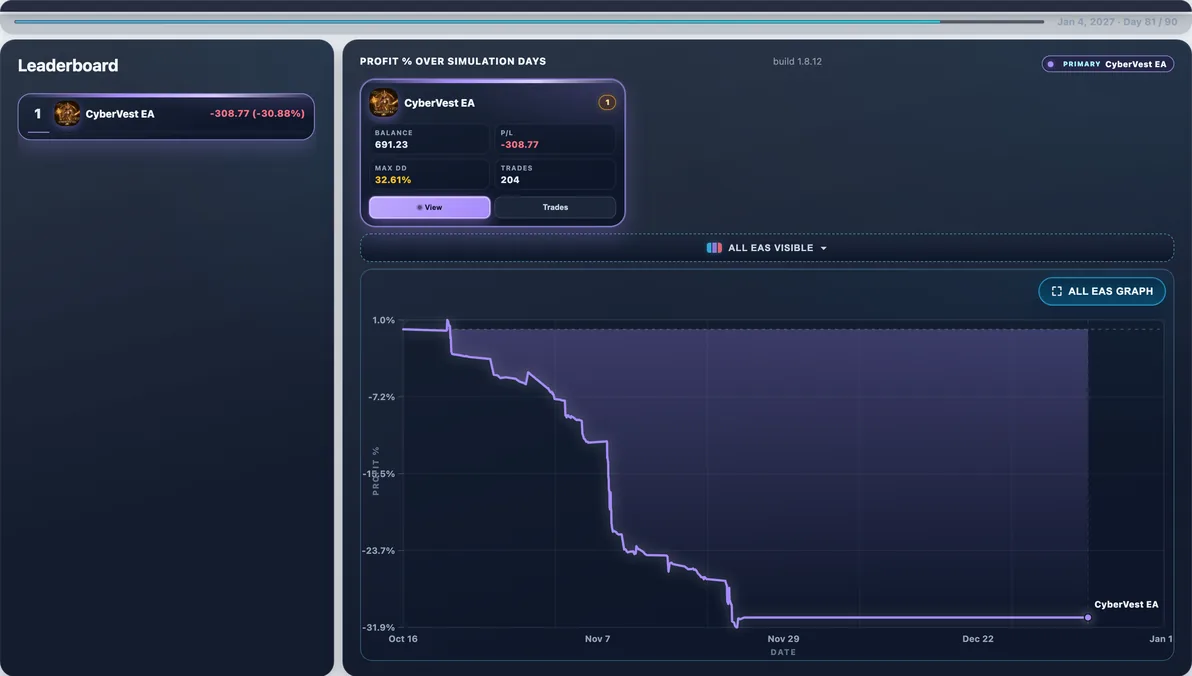Select leaderboard row CyberVest EA
Image resolution: width=1192 pixels, height=676 pixels.
[166, 116]
